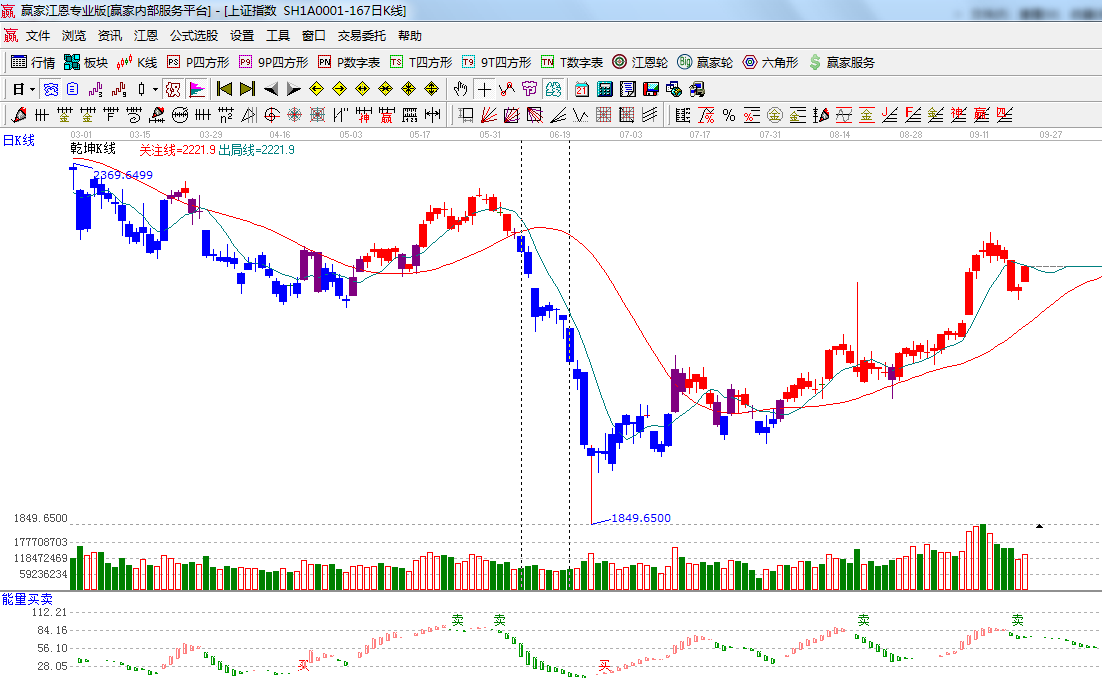The image size is (1102, 678).
Task: Click the floppy disk save icon
Action: [650, 89]
